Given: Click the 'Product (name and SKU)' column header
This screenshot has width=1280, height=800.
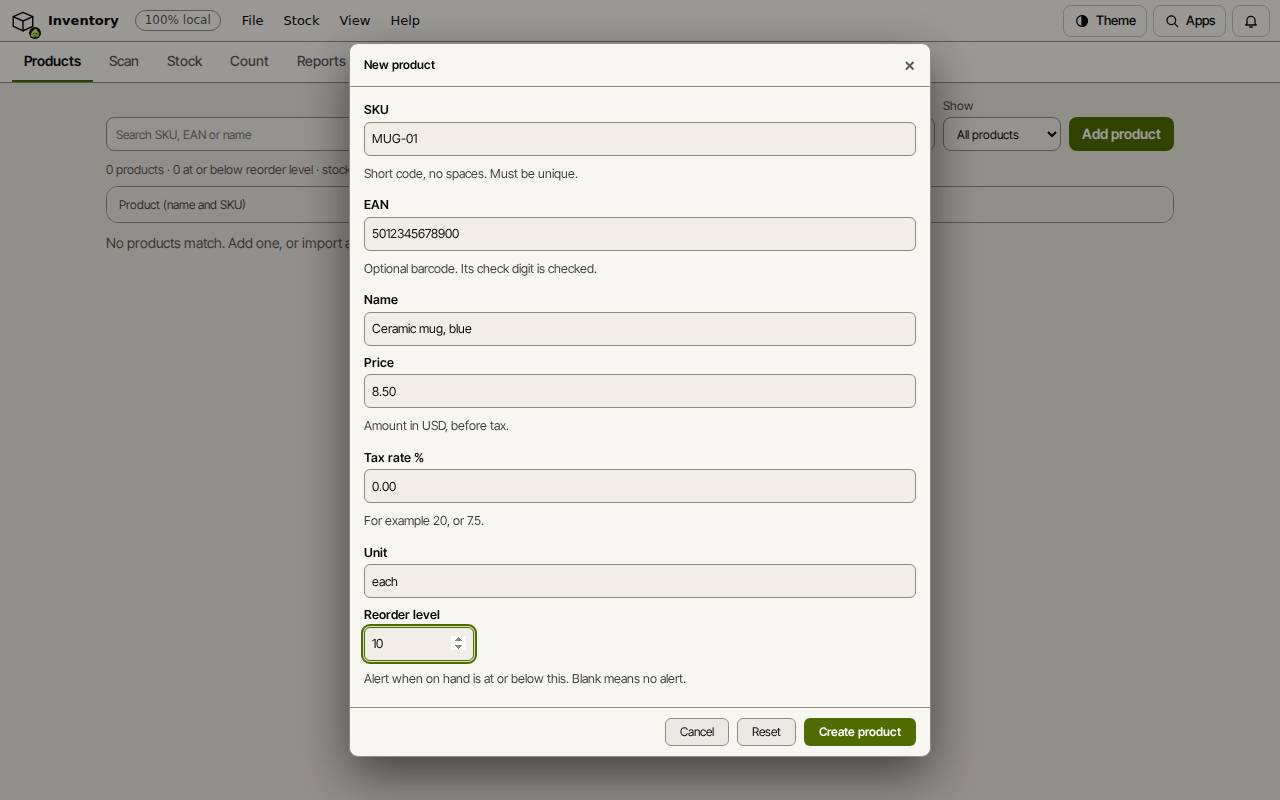Looking at the screenshot, I should tap(182, 205).
